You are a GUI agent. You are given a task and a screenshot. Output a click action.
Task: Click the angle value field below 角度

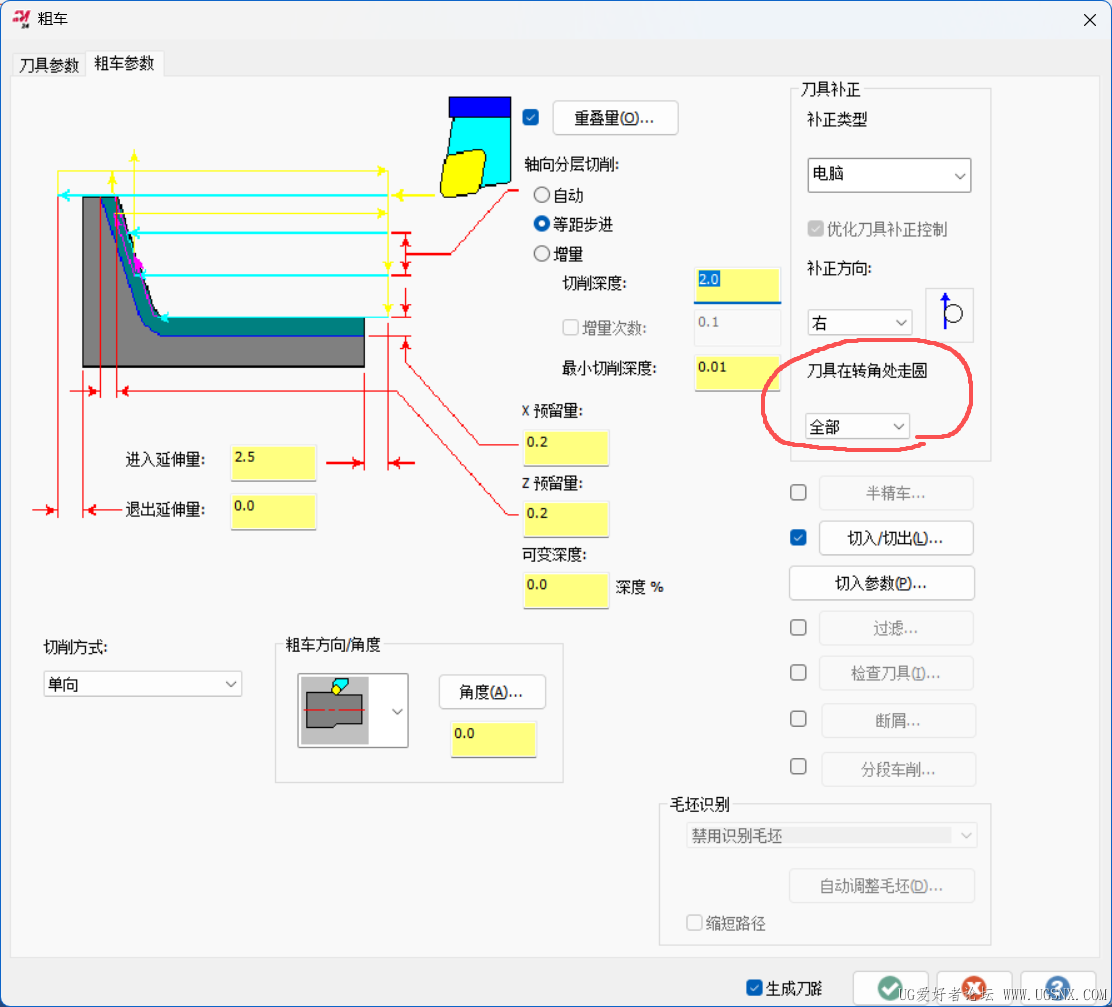coord(494,740)
